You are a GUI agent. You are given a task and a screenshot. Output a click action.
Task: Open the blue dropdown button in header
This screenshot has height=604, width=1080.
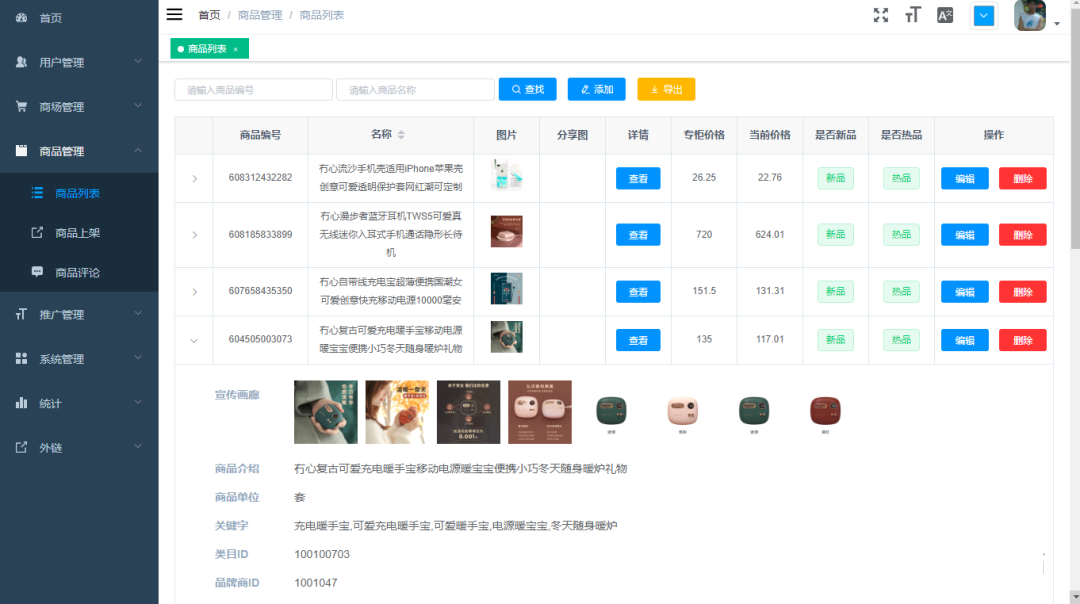click(984, 16)
